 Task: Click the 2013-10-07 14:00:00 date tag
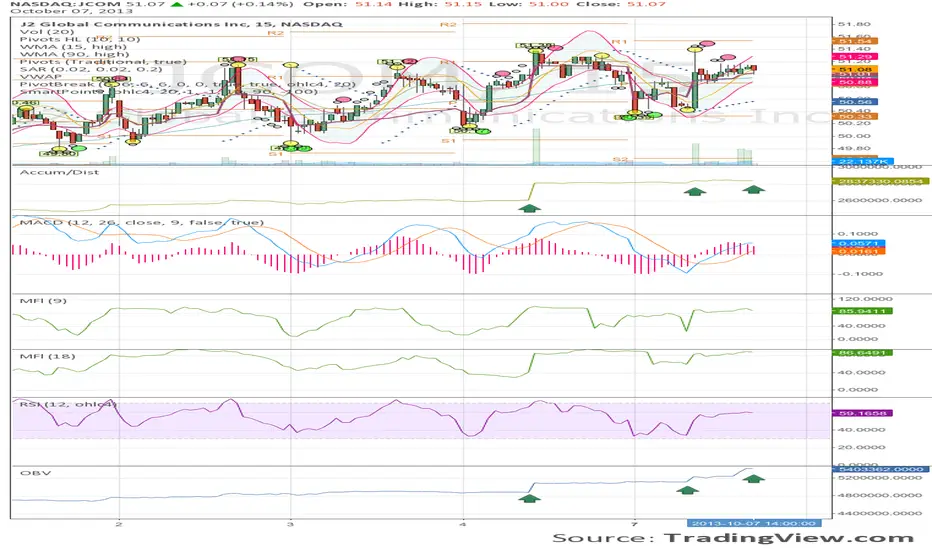(754, 524)
